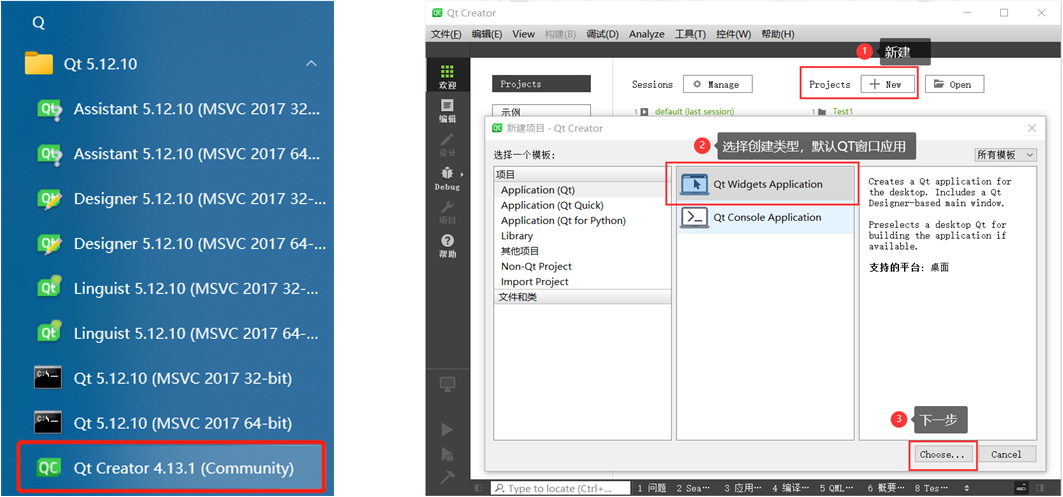Click the Start Debugging run icon
This screenshot has height=497, width=1063.
[447, 454]
